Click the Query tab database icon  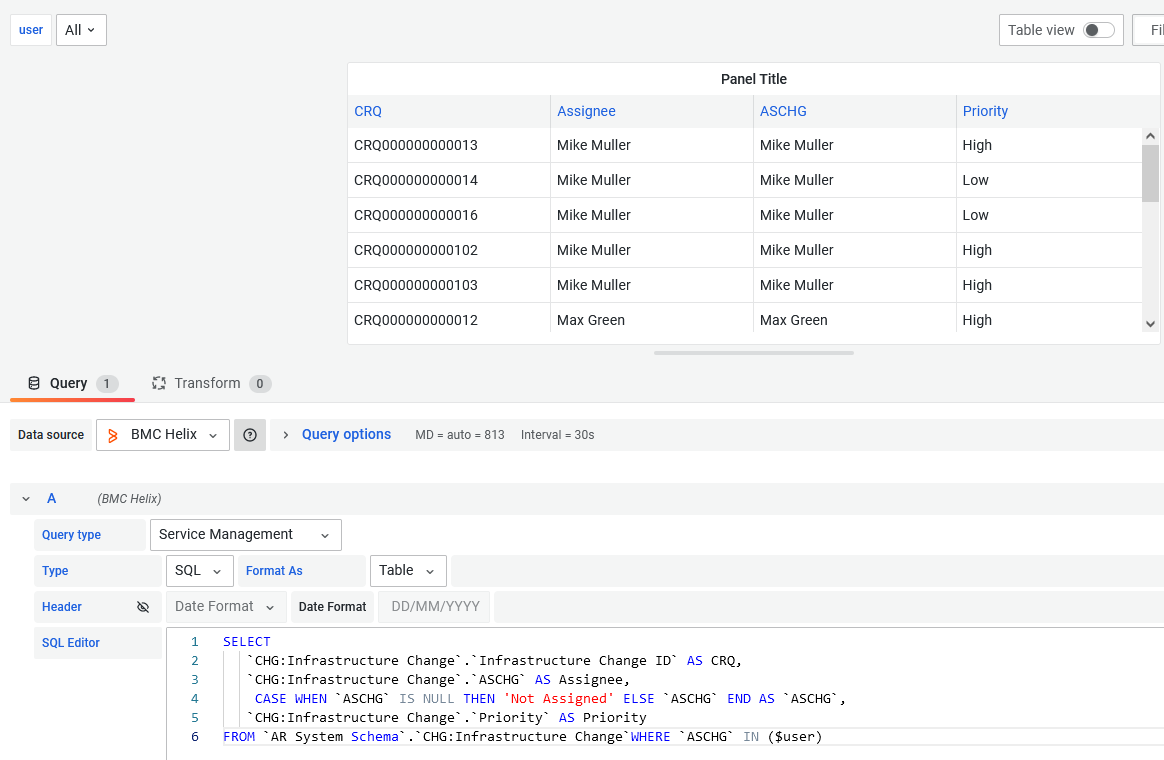34,383
